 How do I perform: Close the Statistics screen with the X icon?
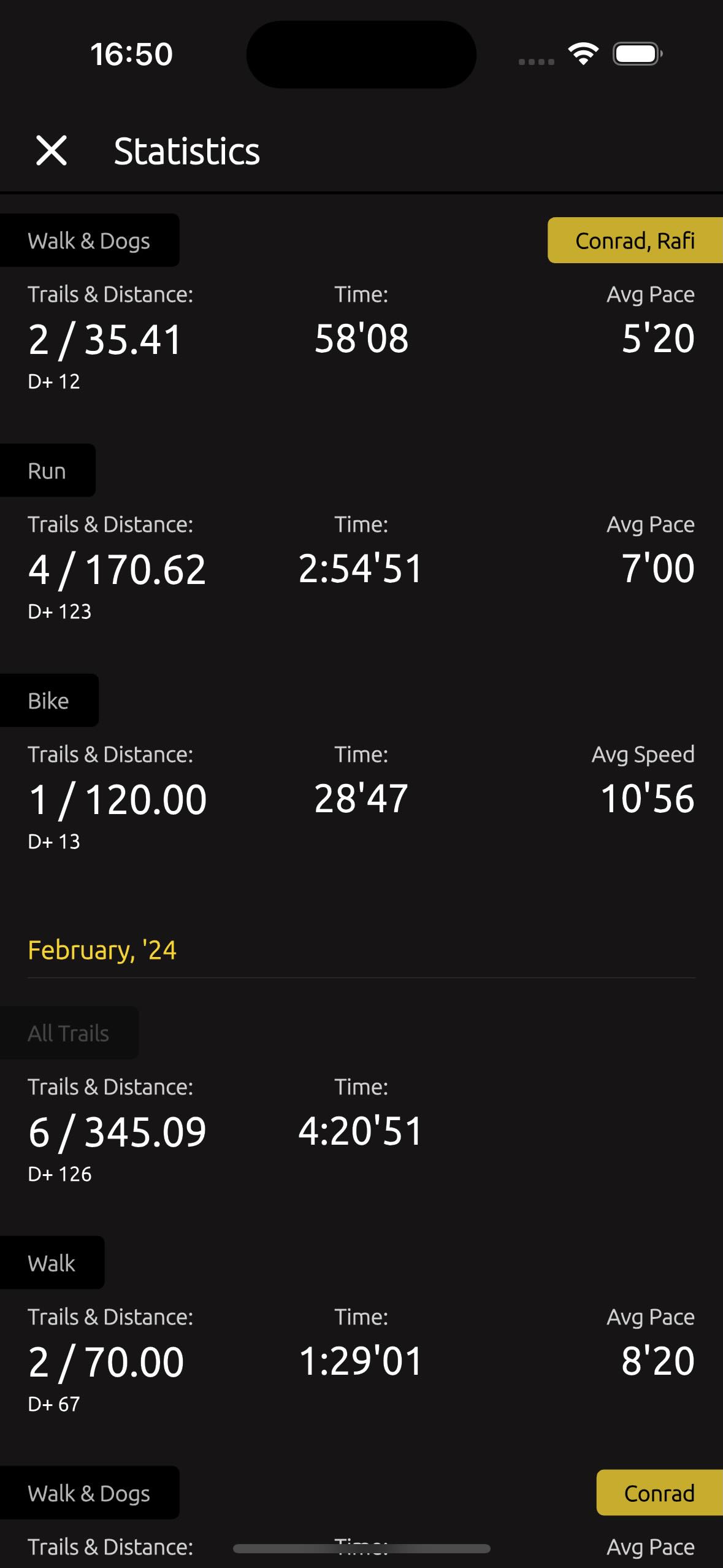click(52, 151)
